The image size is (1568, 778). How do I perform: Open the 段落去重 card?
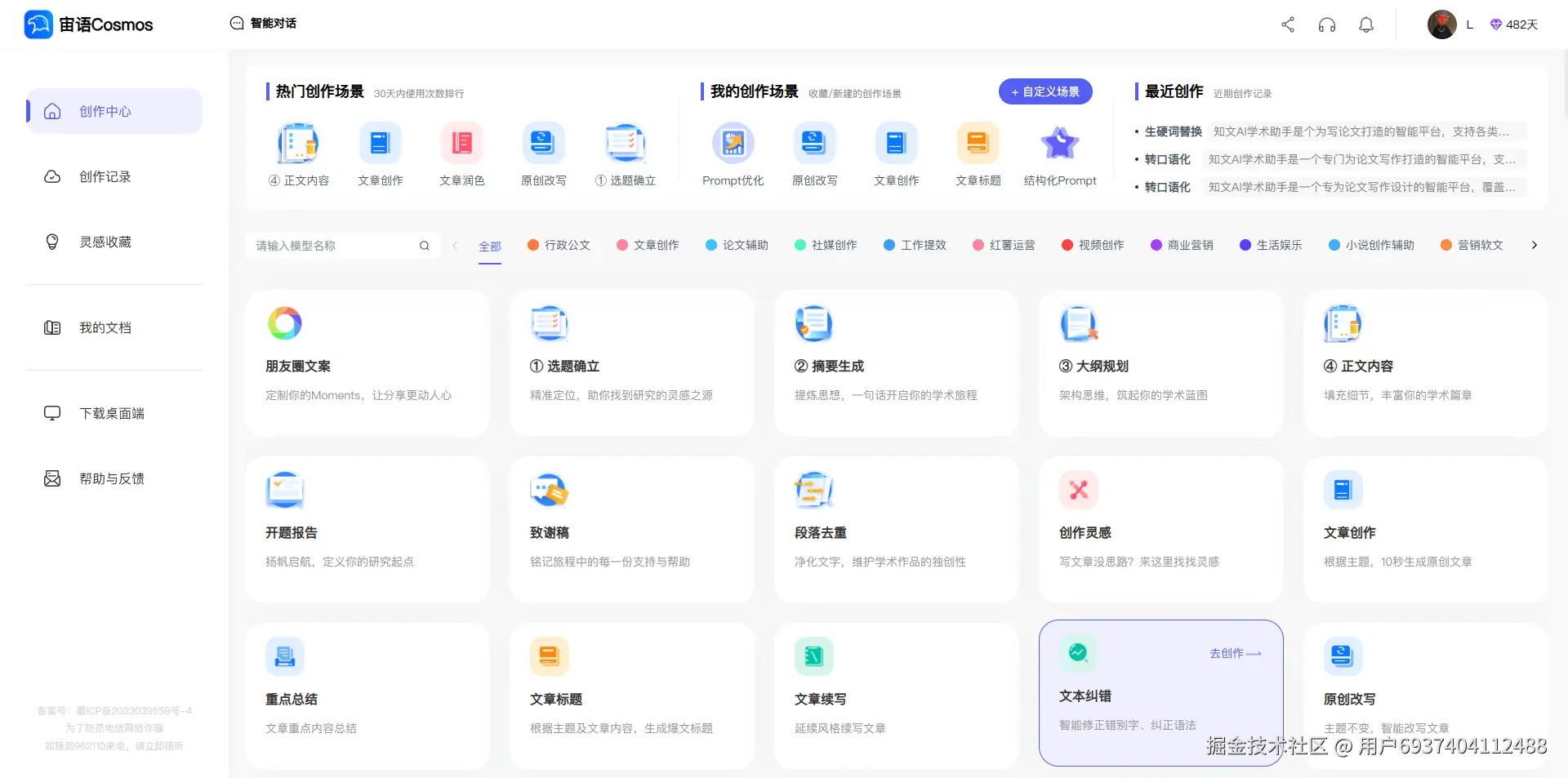[897, 530]
